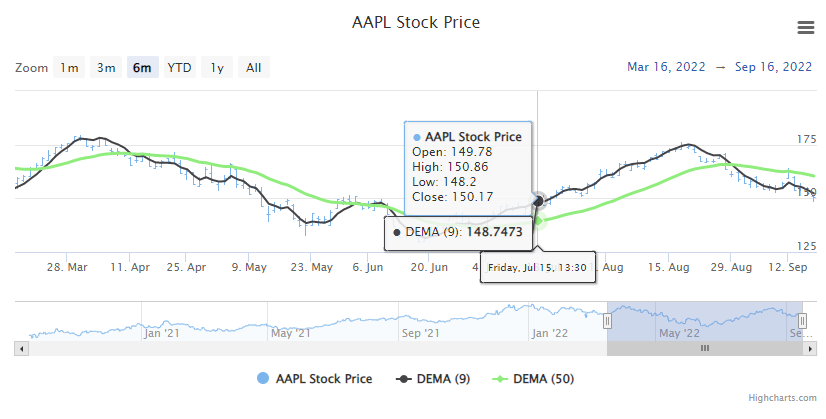Click the navigator left range handle

click(607, 320)
